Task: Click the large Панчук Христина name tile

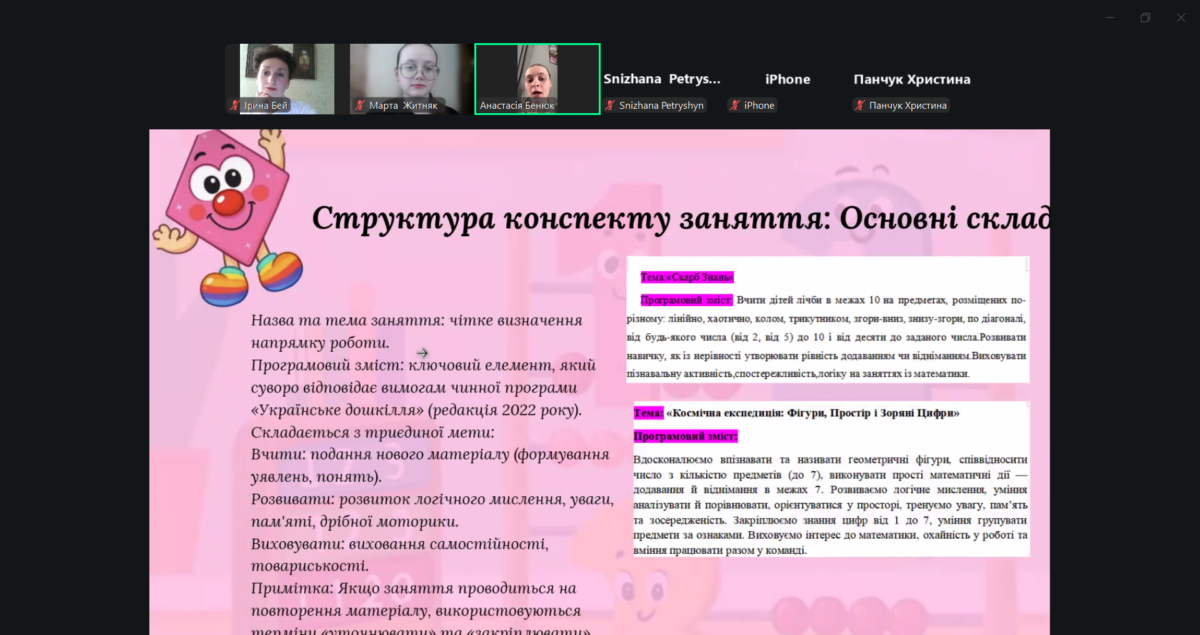Action: 912,79
